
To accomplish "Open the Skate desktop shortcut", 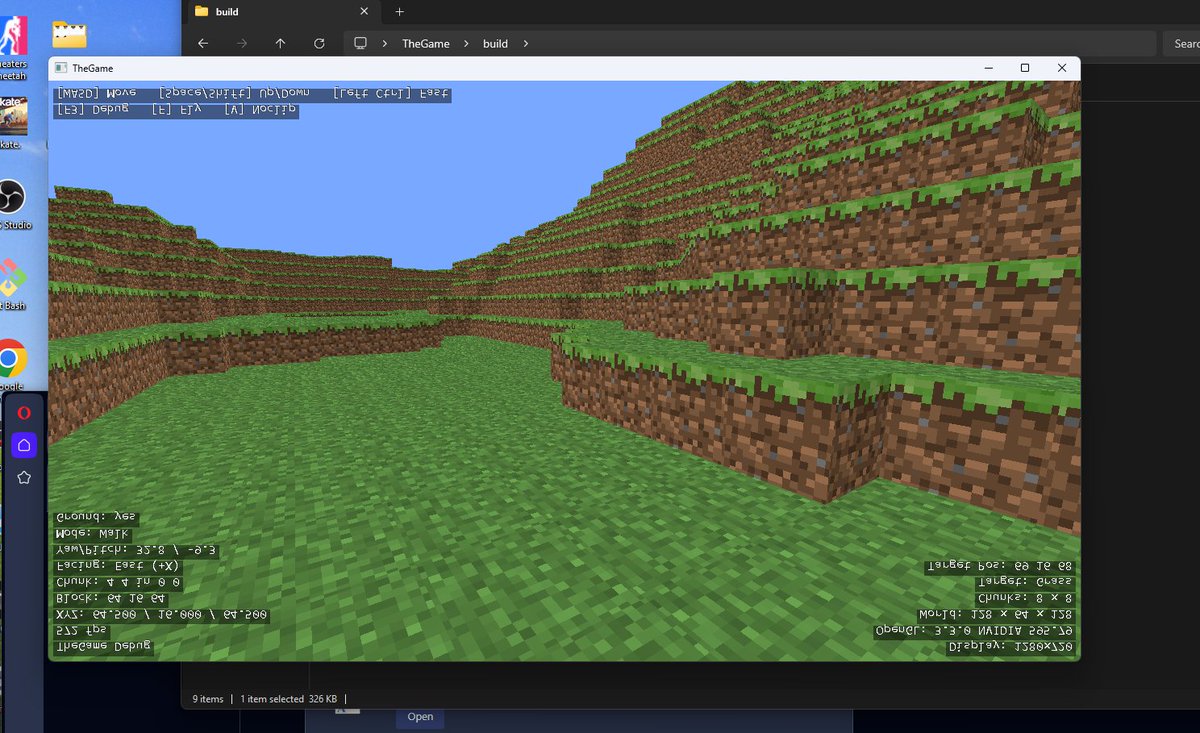I will click(13, 120).
